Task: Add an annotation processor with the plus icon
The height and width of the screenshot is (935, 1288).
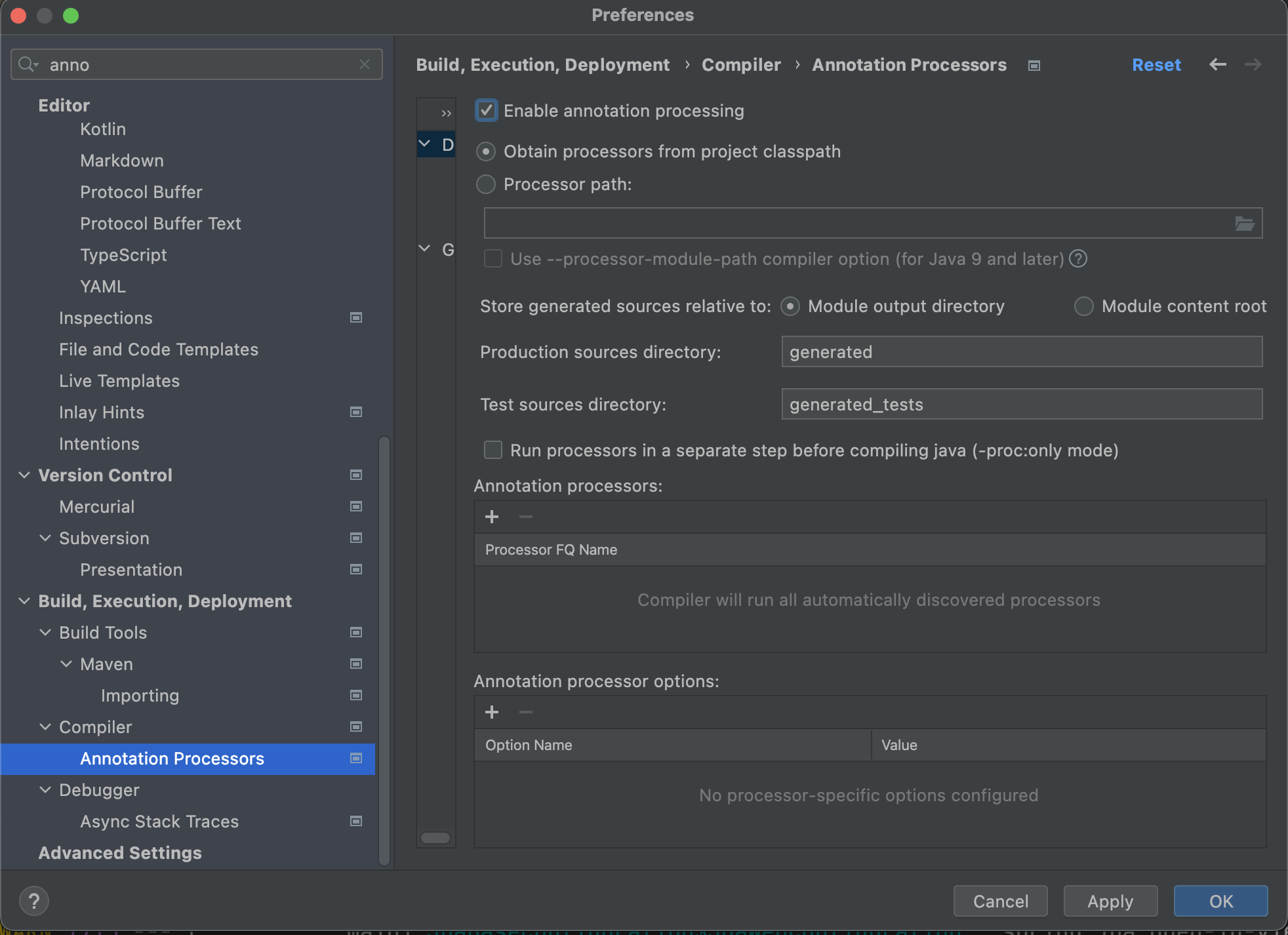Action: pyautogui.click(x=492, y=517)
